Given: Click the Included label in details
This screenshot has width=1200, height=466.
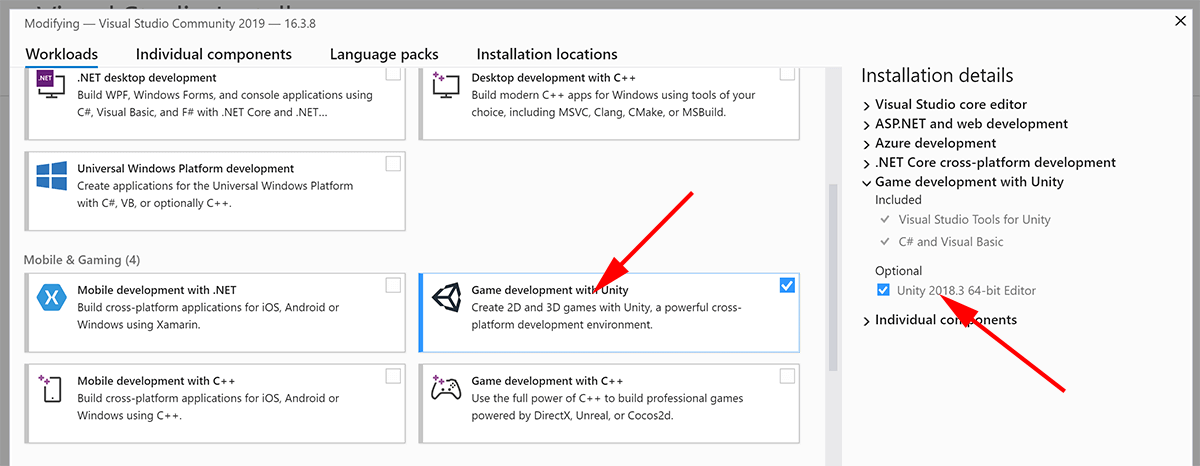Looking at the screenshot, I should (898, 199).
